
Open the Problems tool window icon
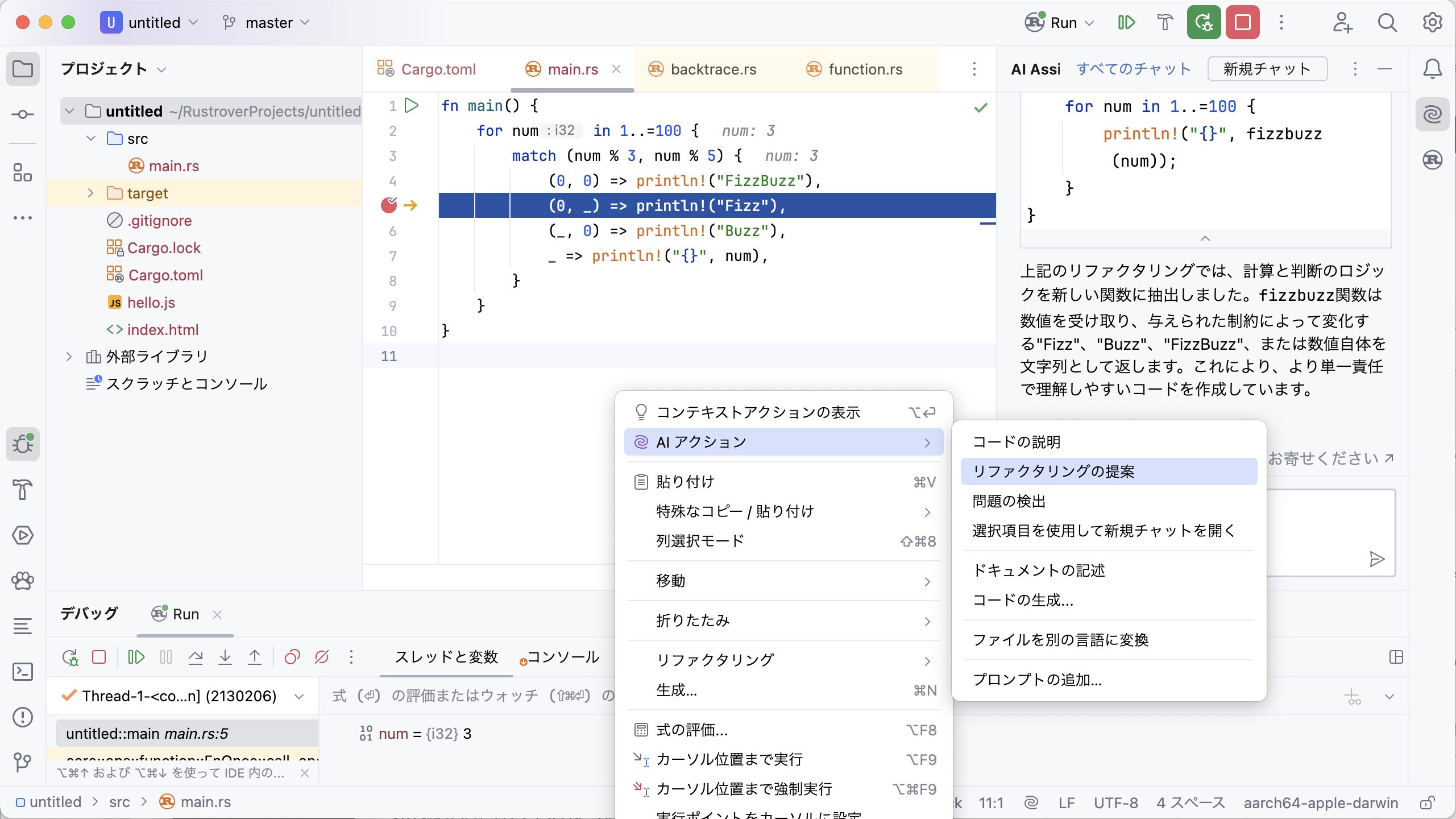pyautogui.click(x=23, y=717)
